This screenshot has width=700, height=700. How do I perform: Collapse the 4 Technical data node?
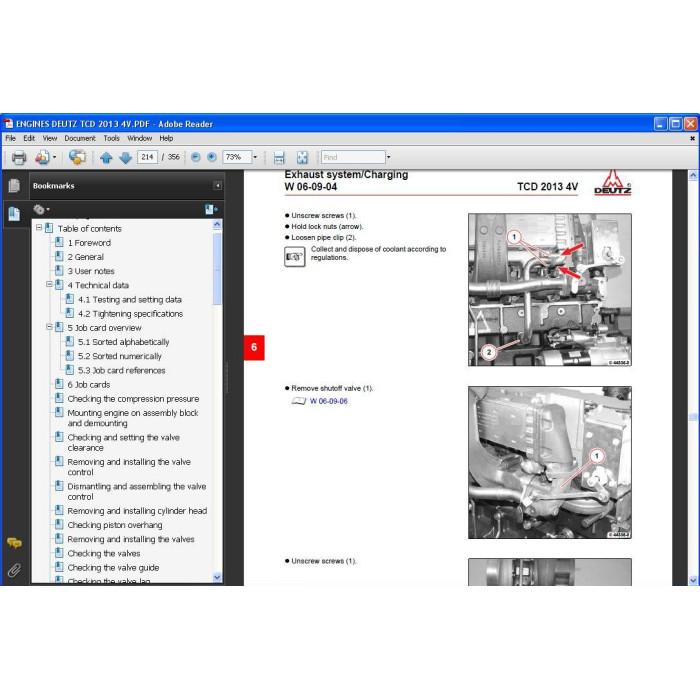click(50, 284)
